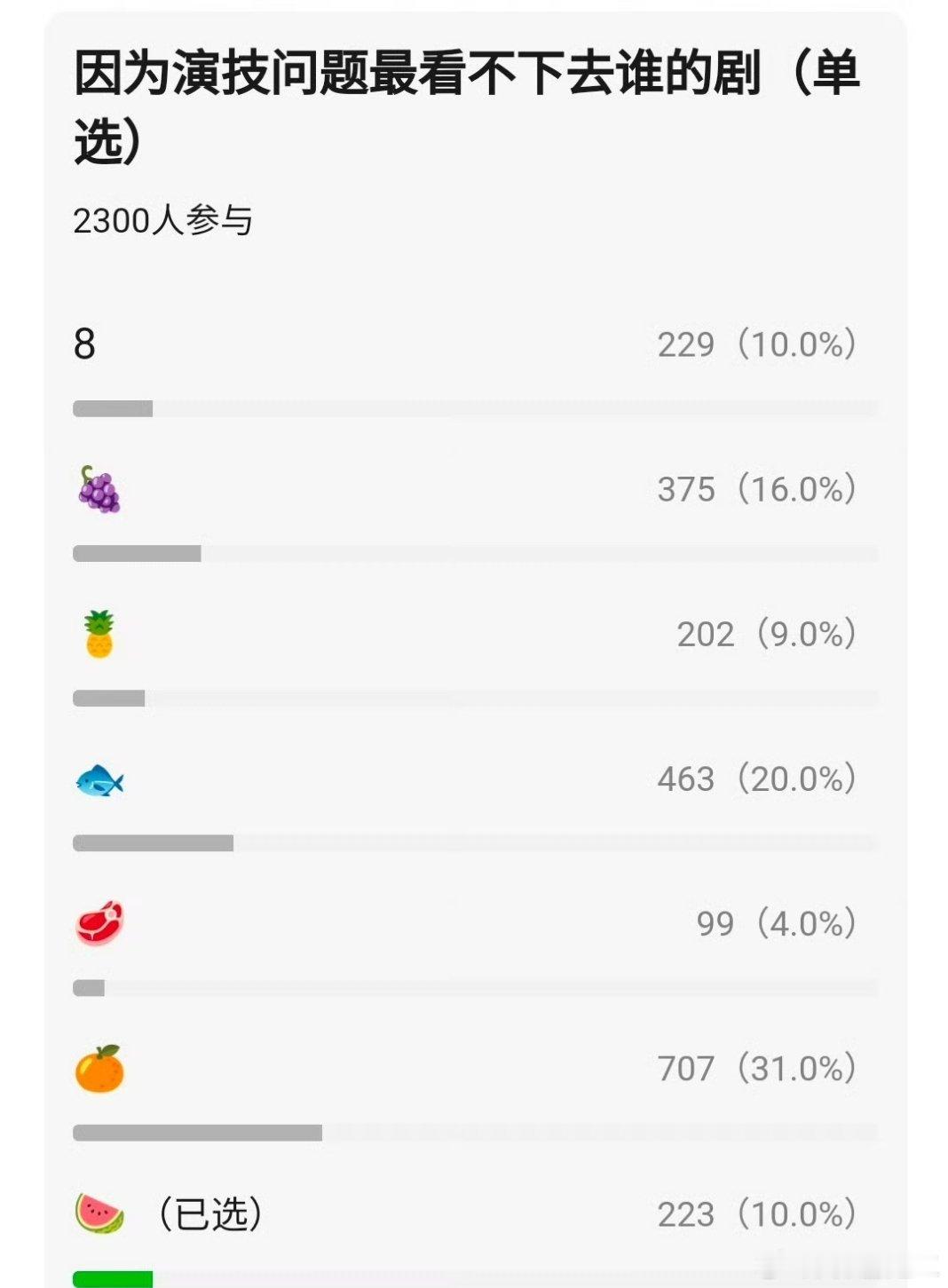
Task: Pick the blue fish emoji option
Action: (99, 780)
